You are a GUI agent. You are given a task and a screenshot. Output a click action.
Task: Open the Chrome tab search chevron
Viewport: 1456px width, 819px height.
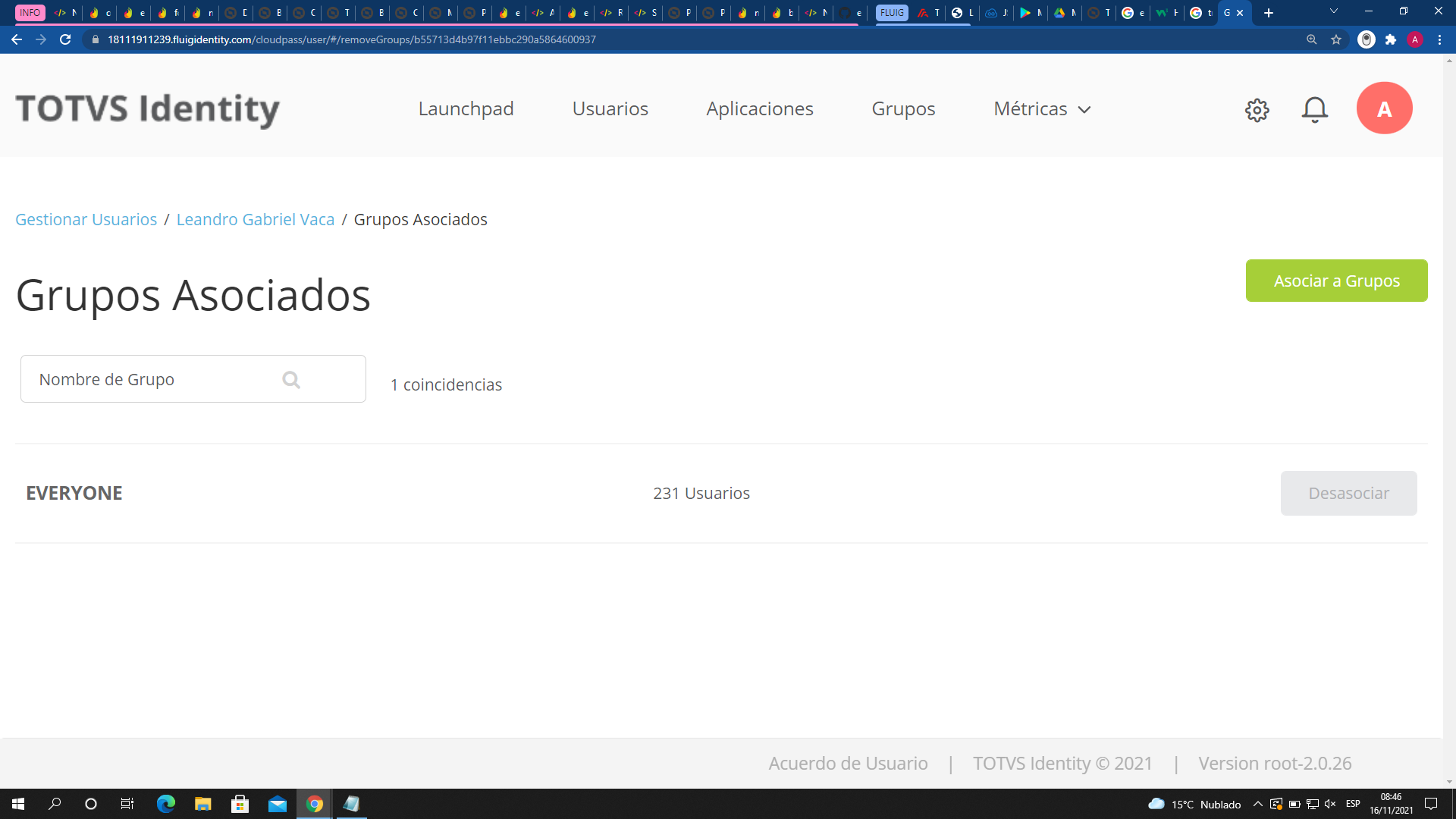1333,11
